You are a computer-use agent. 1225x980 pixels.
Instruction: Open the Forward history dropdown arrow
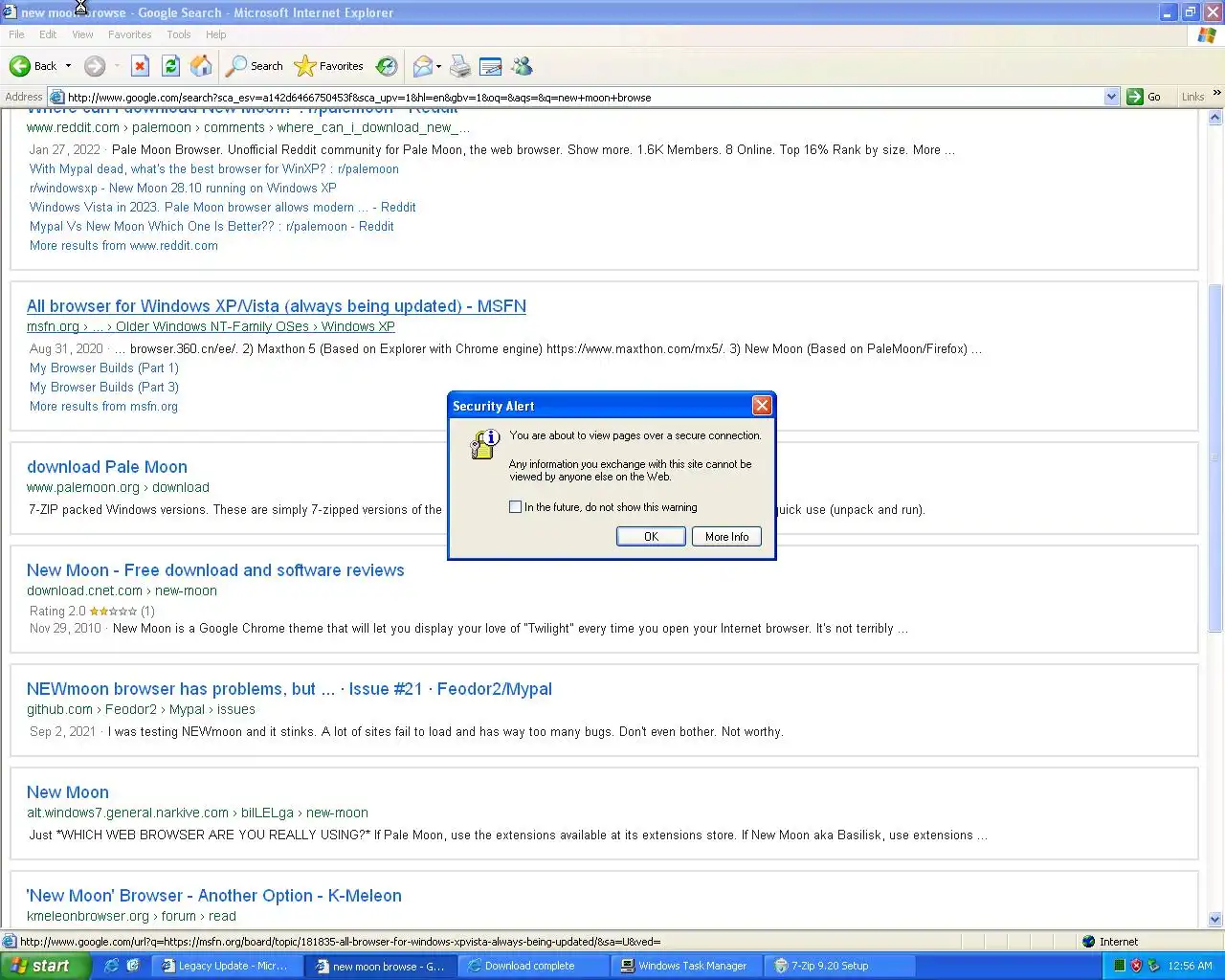coord(117,66)
